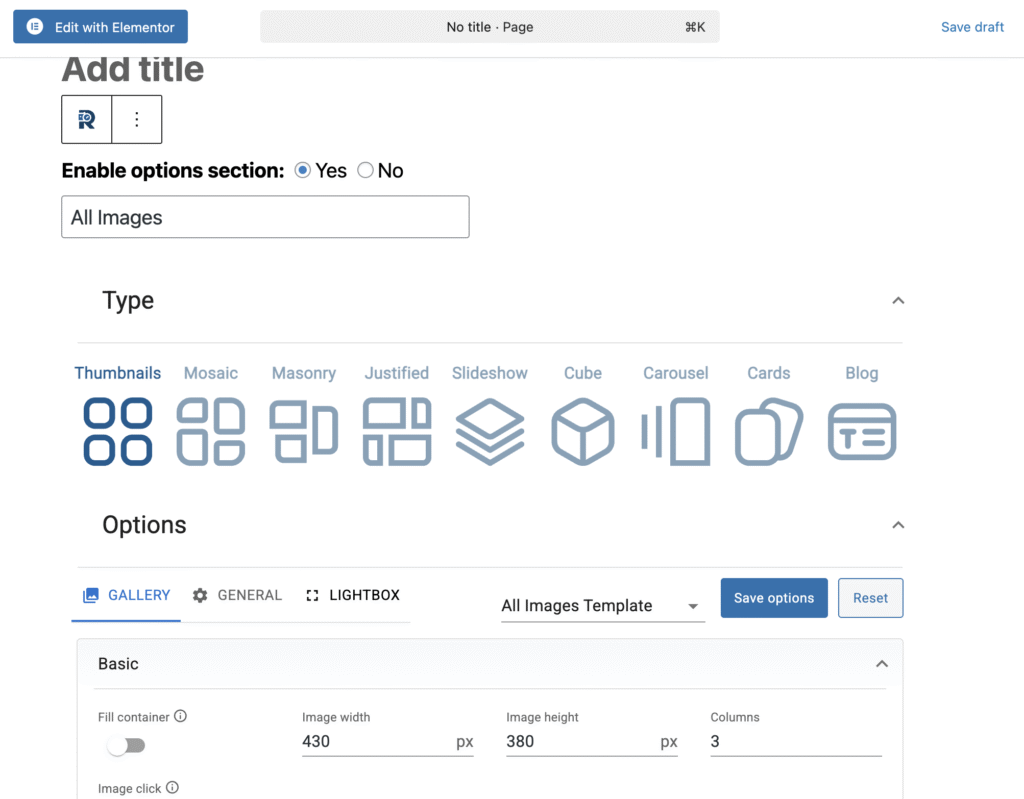Switch to the GENERAL tab
The height and width of the screenshot is (799, 1024).
tap(237, 595)
